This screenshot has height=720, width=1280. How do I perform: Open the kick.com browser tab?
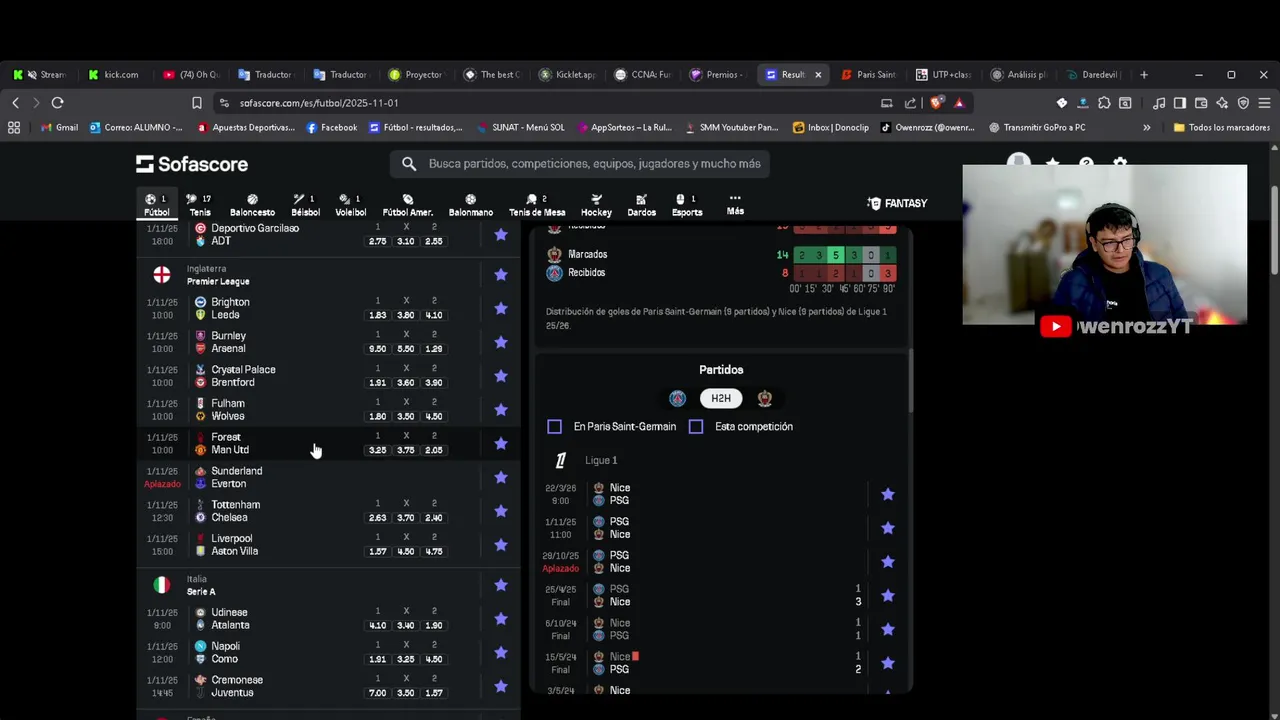pos(113,75)
